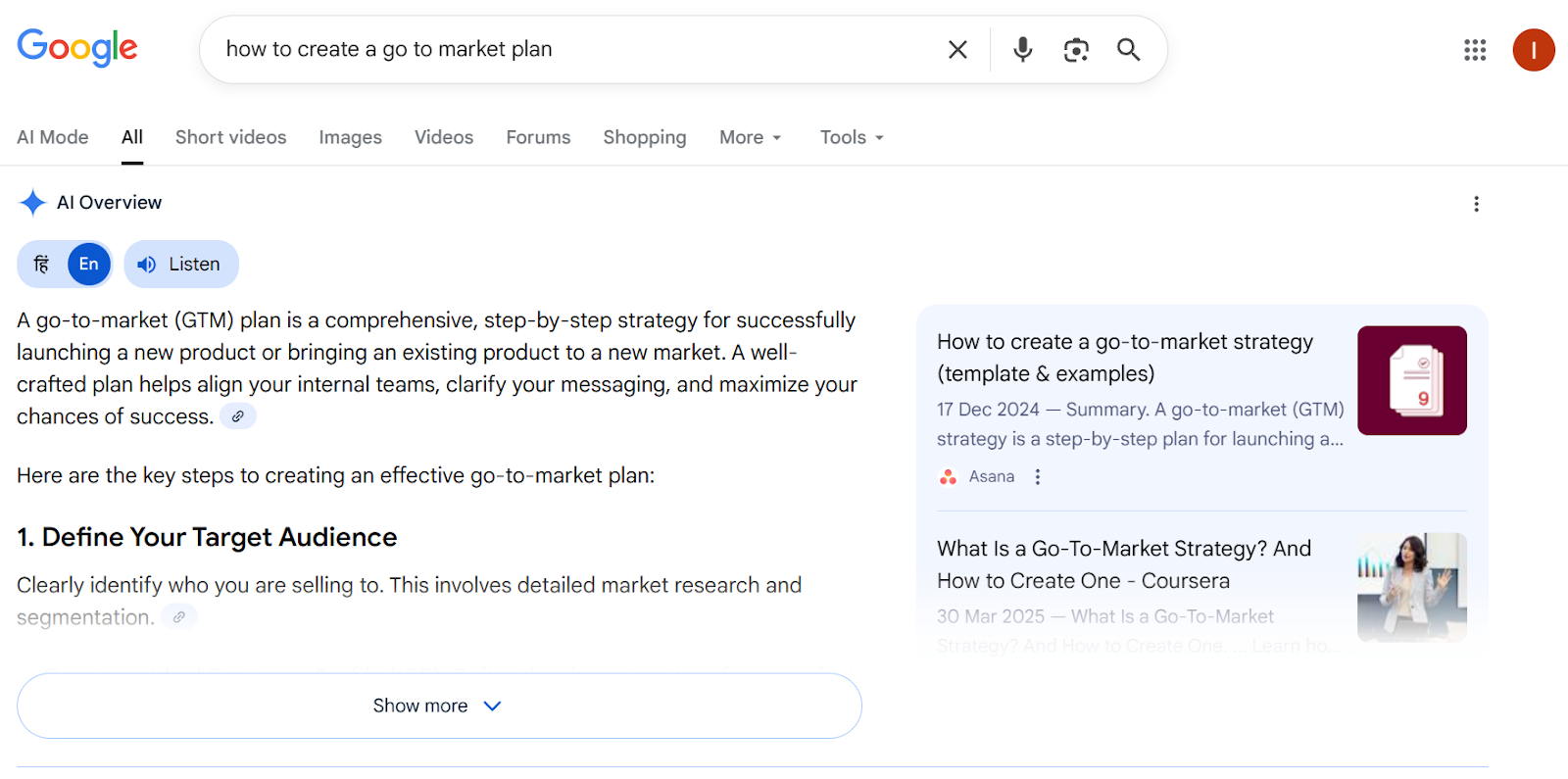Play audio with the Listen button

[181, 265]
